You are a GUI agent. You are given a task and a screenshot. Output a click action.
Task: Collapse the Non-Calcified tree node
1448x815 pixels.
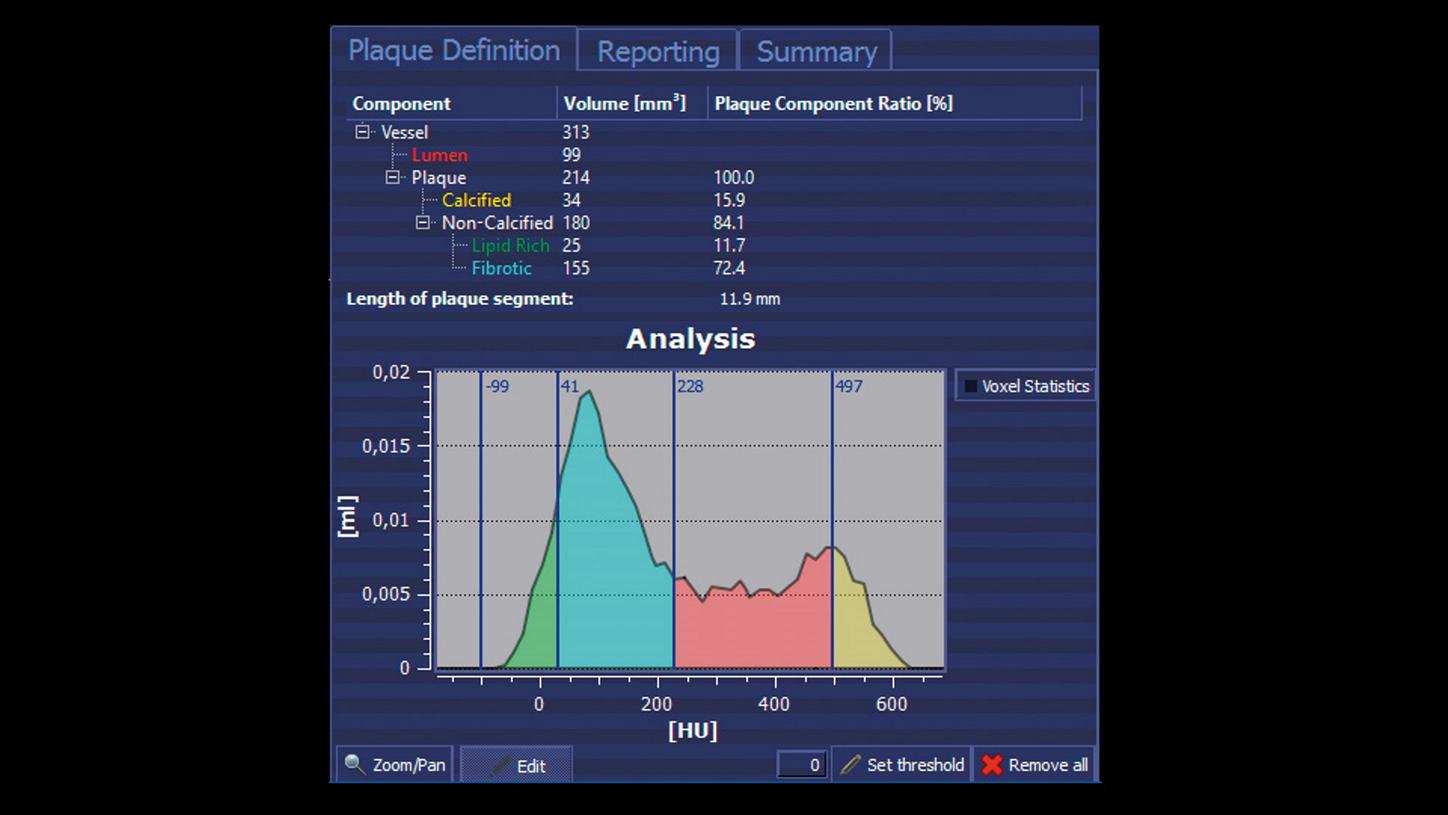(423, 223)
